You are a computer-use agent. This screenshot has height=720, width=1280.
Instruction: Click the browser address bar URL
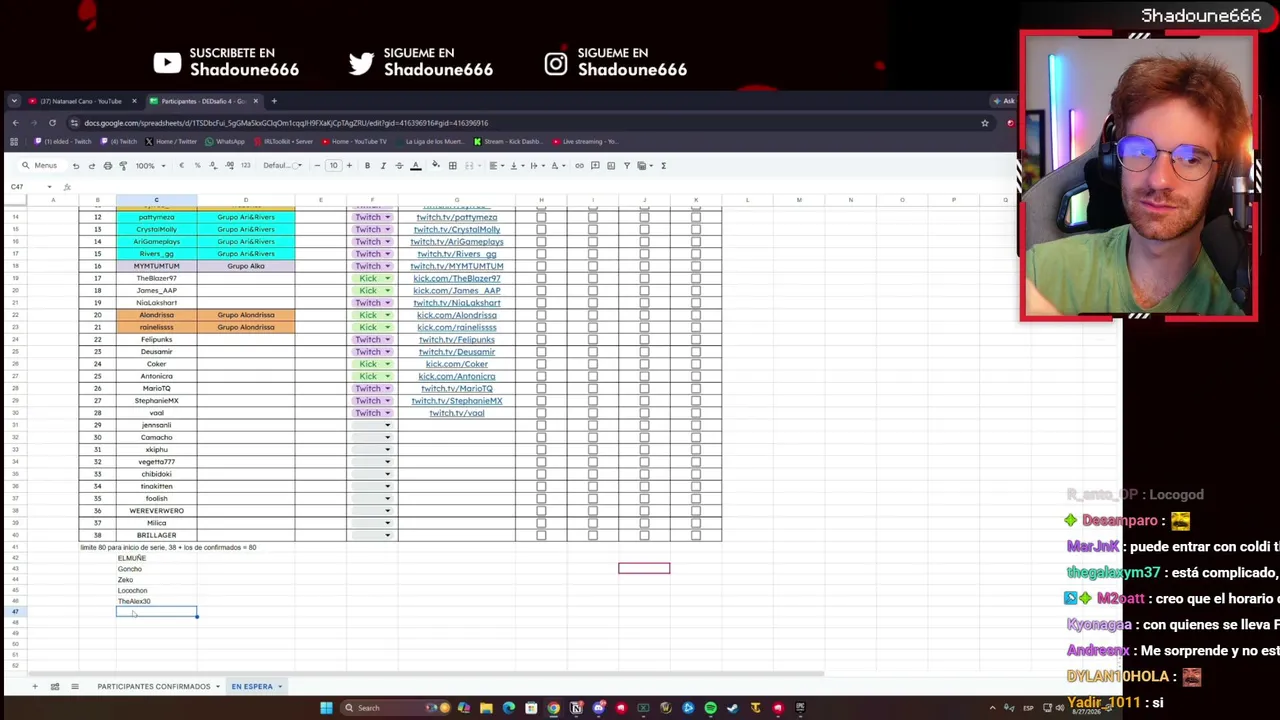(286, 123)
